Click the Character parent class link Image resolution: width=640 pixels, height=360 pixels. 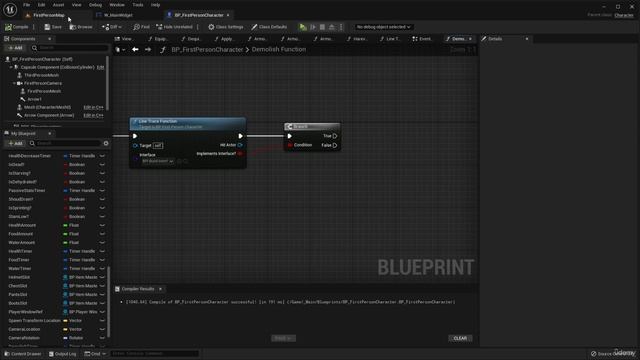tap(624, 15)
